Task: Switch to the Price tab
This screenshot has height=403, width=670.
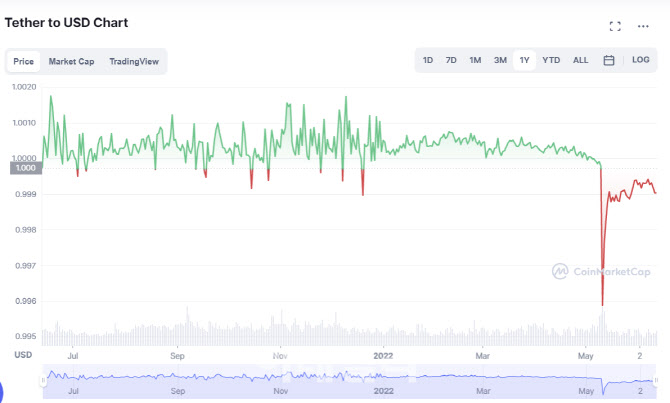Action: tap(24, 62)
